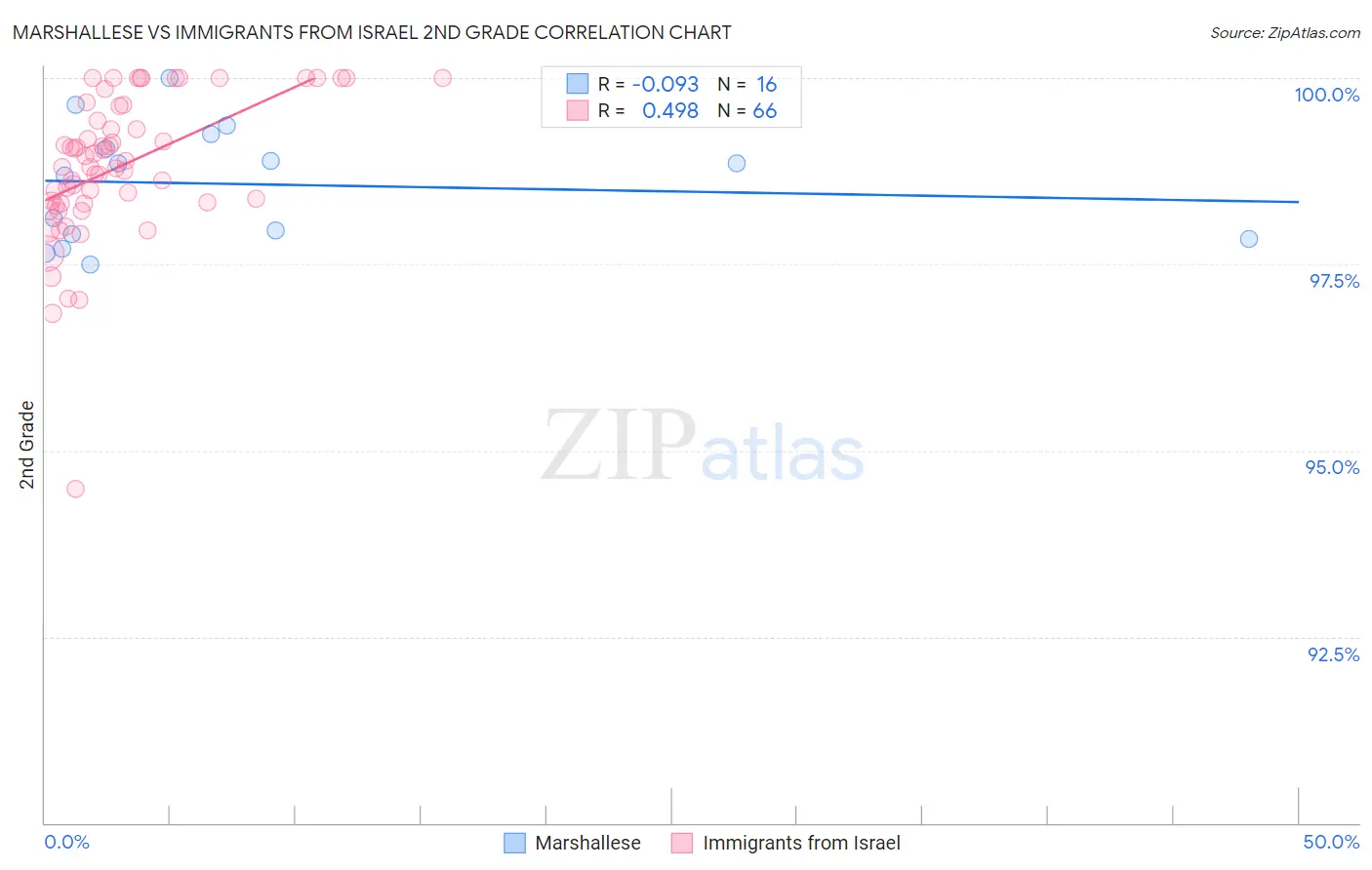Image resolution: width=1372 pixels, height=870 pixels.
Task: Click the blue R = -0.093 swatch
Action: pos(578,84)
